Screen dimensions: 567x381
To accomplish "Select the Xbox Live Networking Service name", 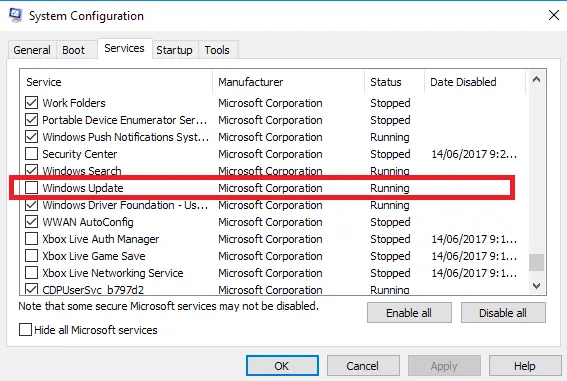I will click(x=113, y=273).
